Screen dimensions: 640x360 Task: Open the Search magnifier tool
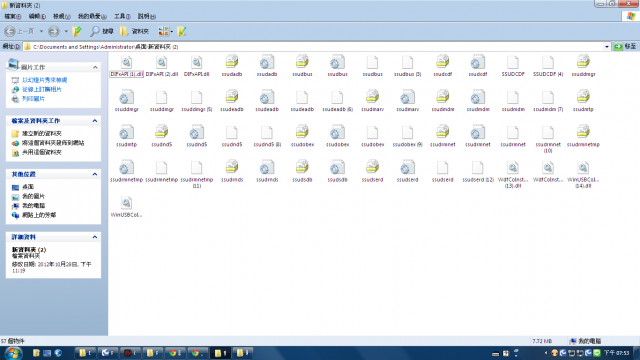102,31
